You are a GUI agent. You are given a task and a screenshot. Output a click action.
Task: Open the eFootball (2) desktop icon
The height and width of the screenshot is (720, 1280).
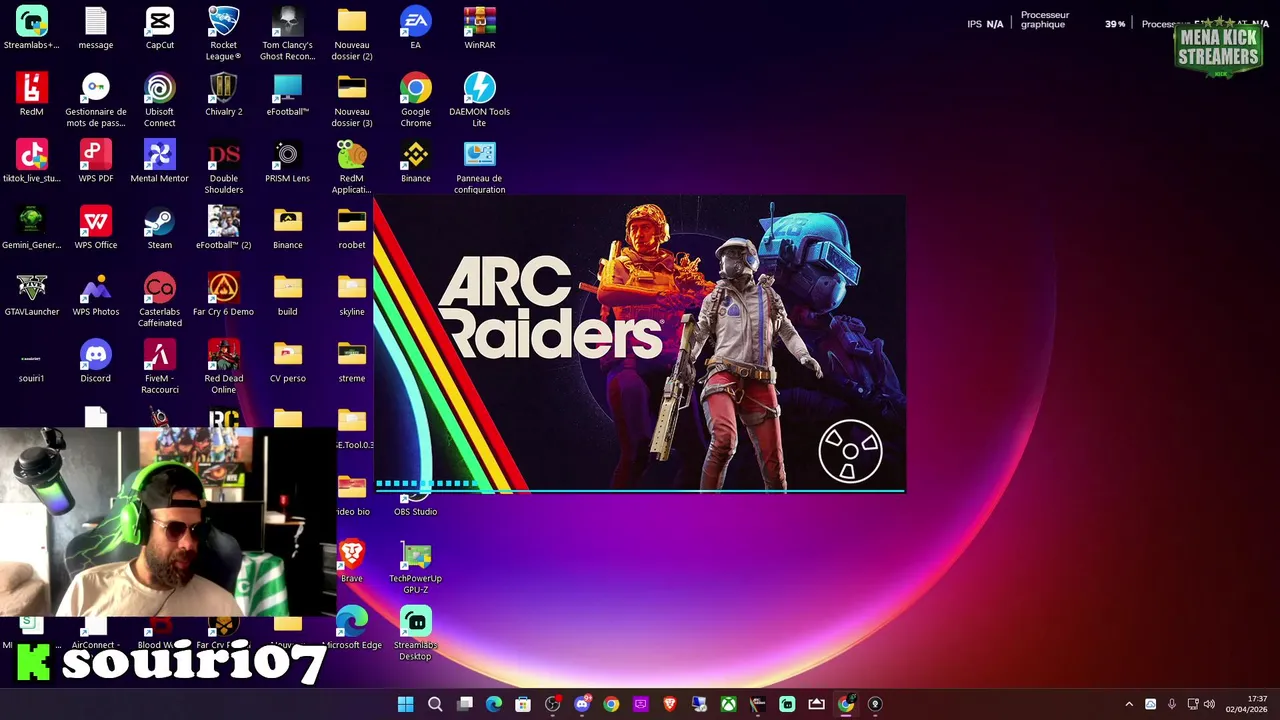(x=224, y=228)
